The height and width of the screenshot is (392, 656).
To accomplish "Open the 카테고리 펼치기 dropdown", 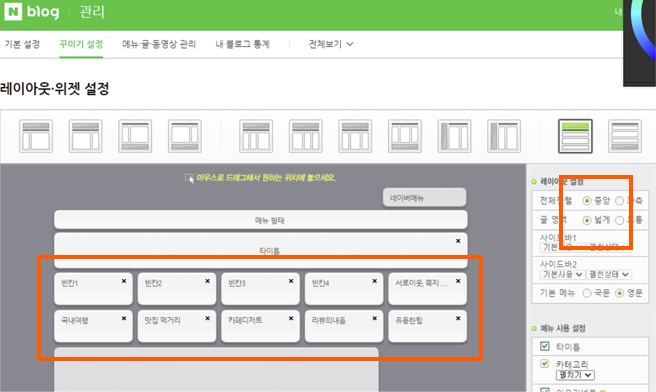I will point(575,375).
